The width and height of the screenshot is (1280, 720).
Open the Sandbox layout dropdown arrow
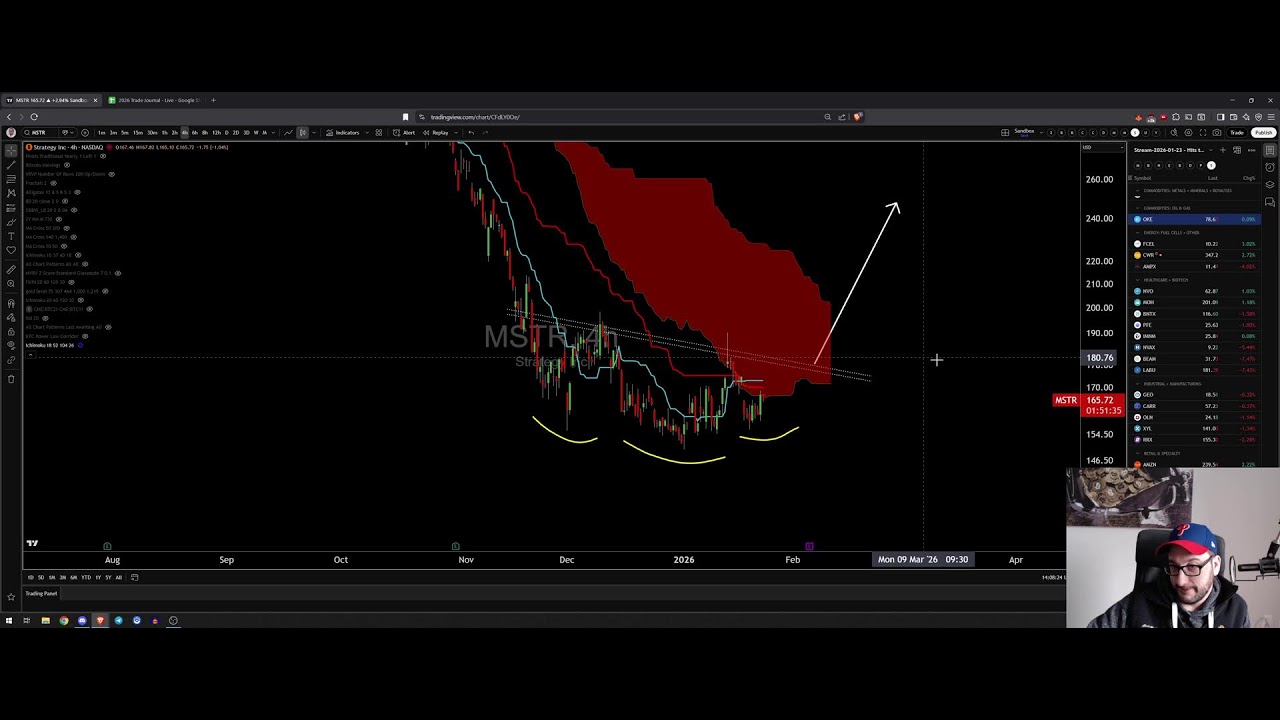click(1041, 132)
